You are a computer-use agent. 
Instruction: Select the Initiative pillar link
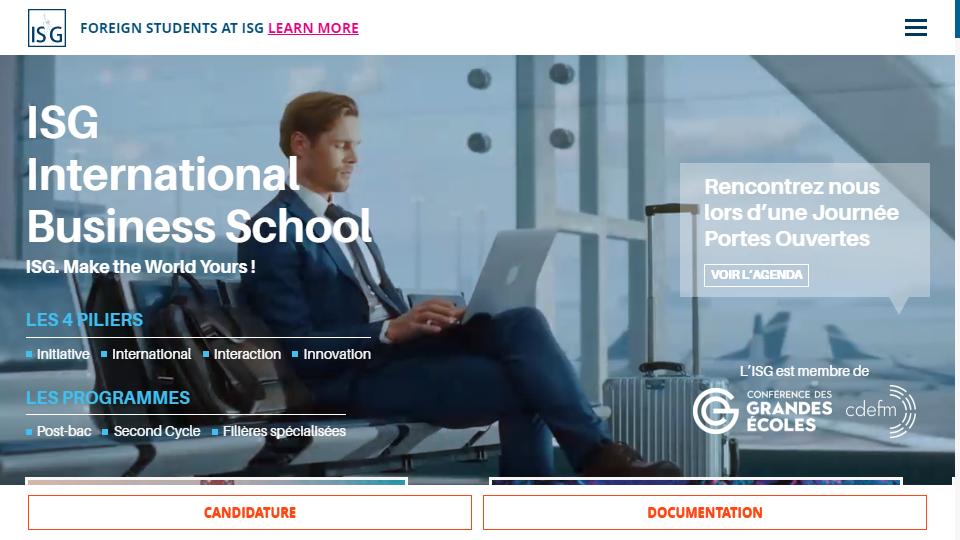pyautogui.click(x=62, y=354)
